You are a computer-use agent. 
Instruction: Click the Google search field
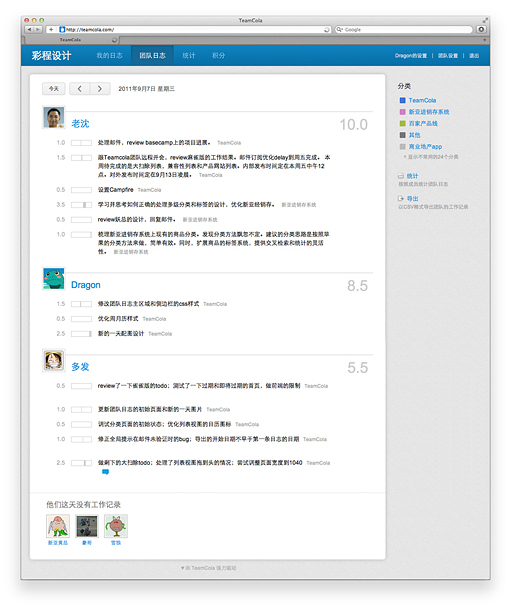click(404, 30)
